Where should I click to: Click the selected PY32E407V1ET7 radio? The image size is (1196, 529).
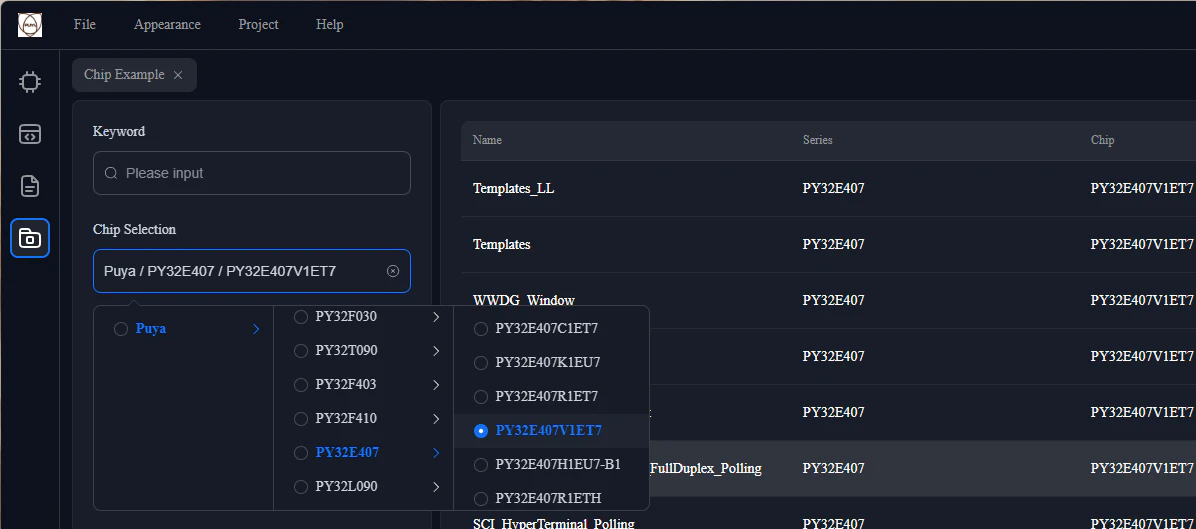(x=481, y=431)
